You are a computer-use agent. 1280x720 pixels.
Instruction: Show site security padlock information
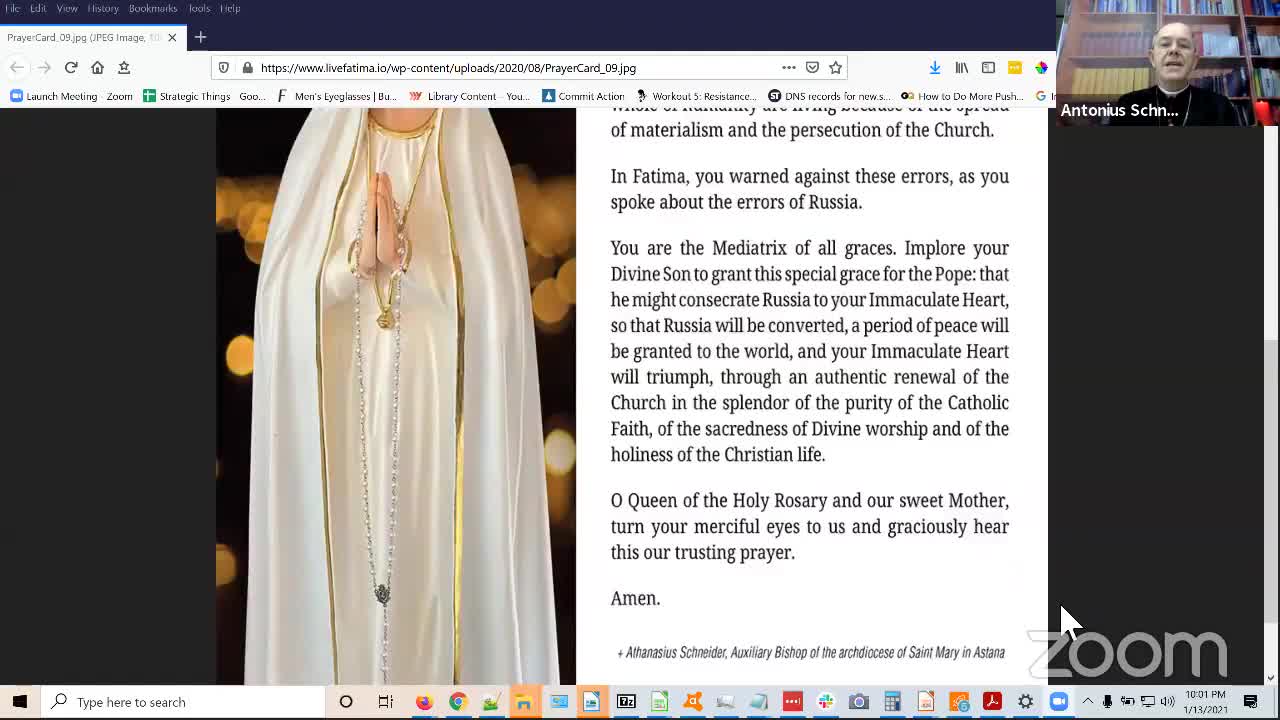click(x=247, y=68)
